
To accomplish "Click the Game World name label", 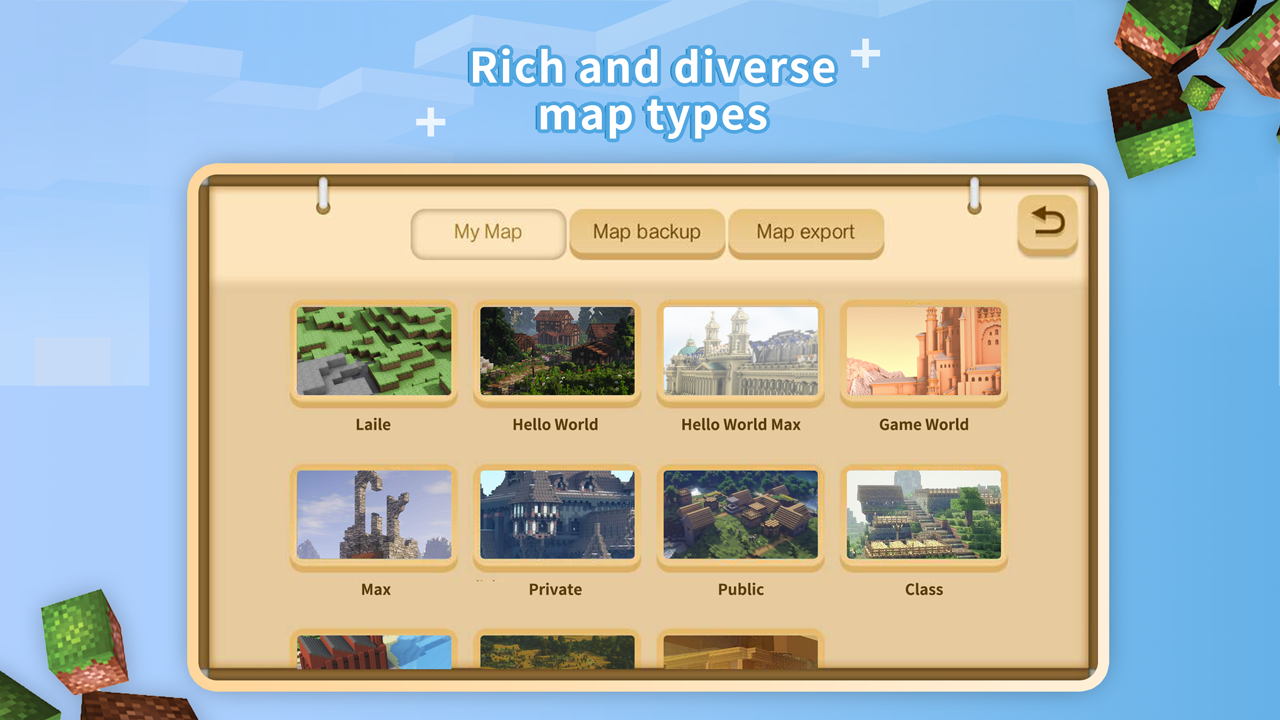I will coord(924,424).
